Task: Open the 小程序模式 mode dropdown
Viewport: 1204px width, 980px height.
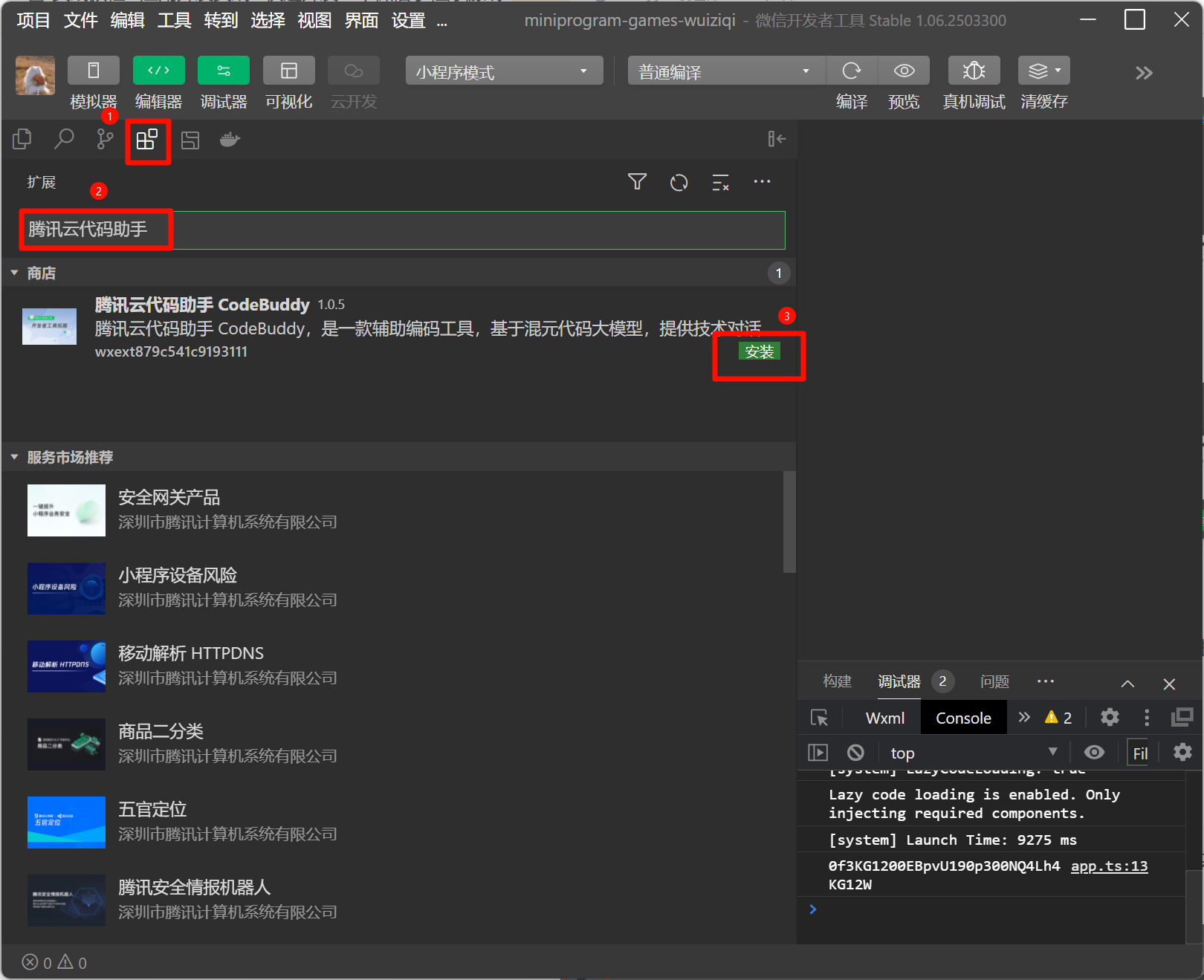Action: coord(504,71)
